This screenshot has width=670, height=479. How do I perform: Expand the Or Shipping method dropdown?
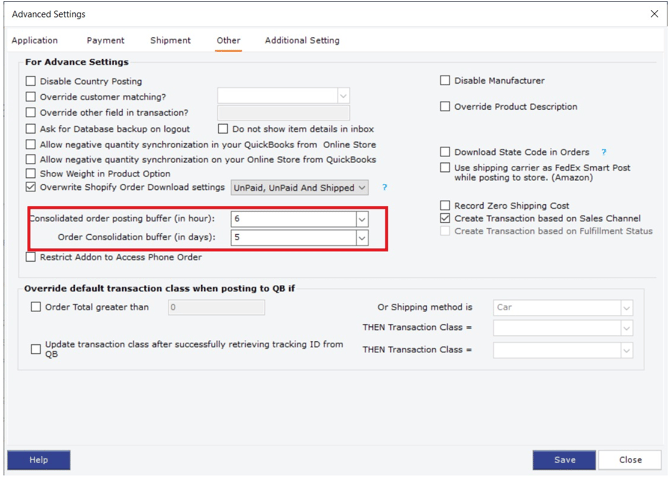click(x=626, y=308)
